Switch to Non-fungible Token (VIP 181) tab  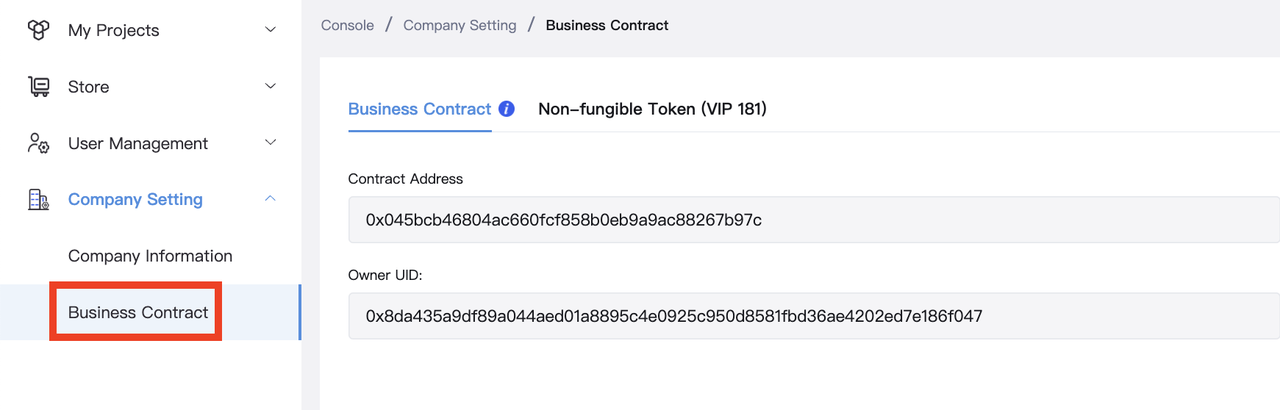pyautogui.click(x=652, y=109)
